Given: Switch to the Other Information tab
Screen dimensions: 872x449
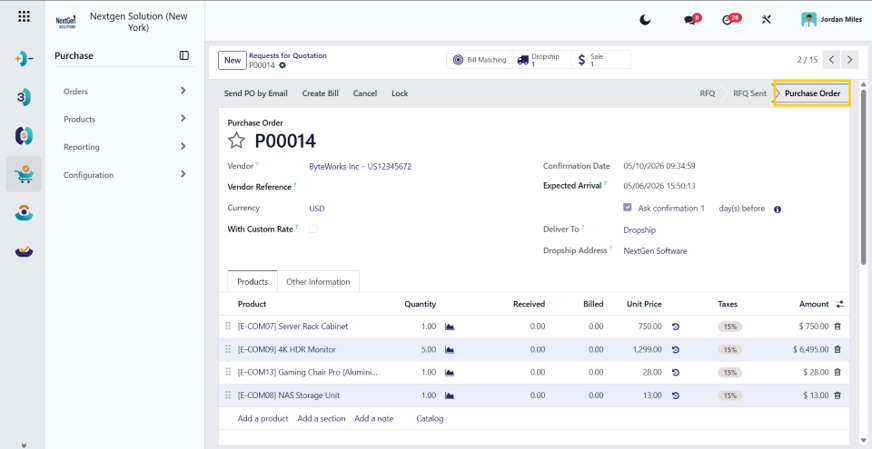Looking at the screenshot, I should pyautogui.click(x=318, y=282).
